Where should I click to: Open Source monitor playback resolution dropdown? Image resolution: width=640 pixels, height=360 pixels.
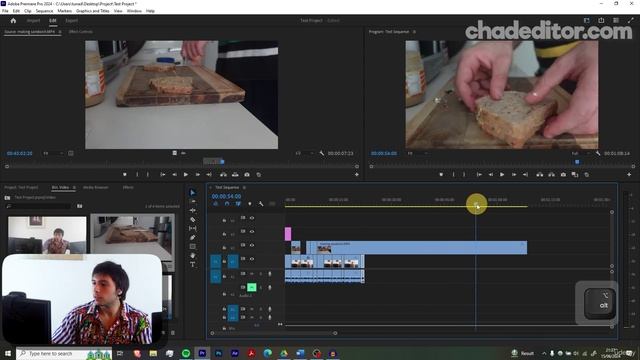(x=304, y=153)
